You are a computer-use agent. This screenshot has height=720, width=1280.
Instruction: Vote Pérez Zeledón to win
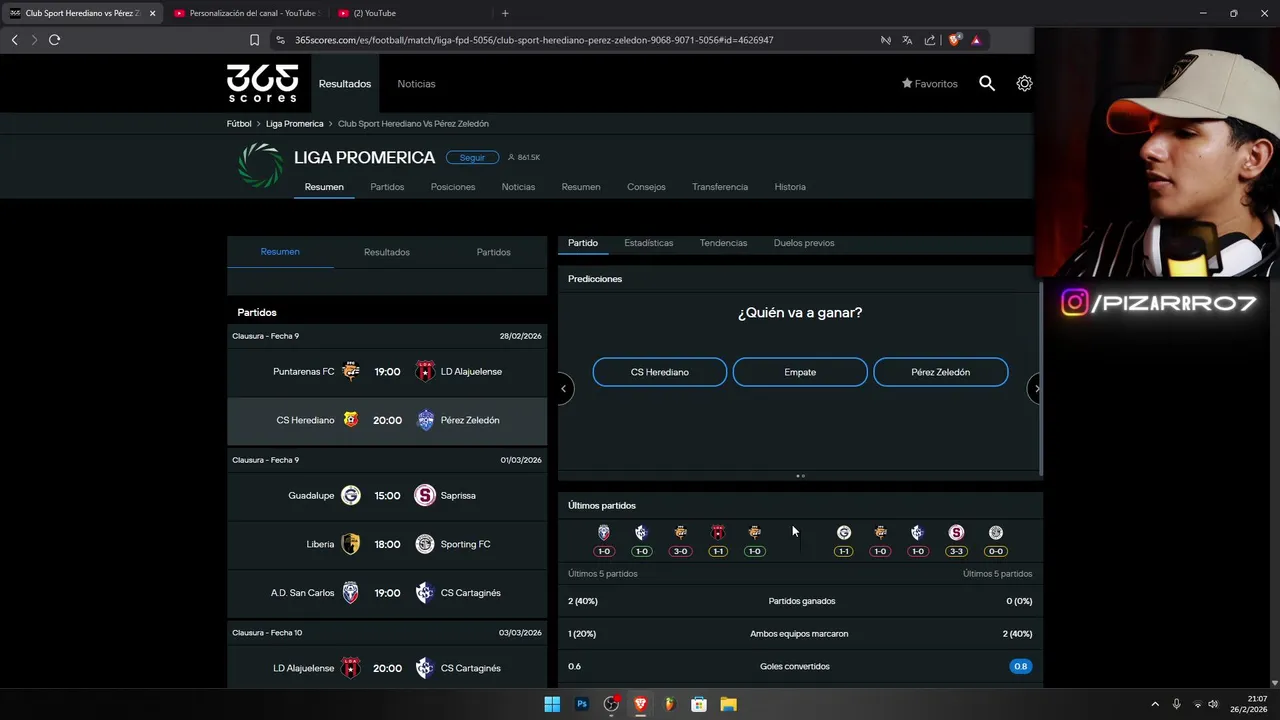[x=941, y=372]
